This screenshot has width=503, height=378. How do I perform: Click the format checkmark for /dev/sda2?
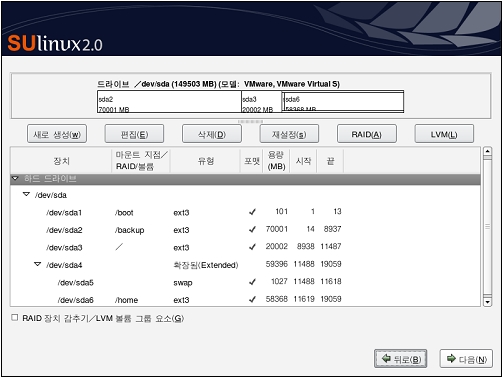[x=252, y=229]
